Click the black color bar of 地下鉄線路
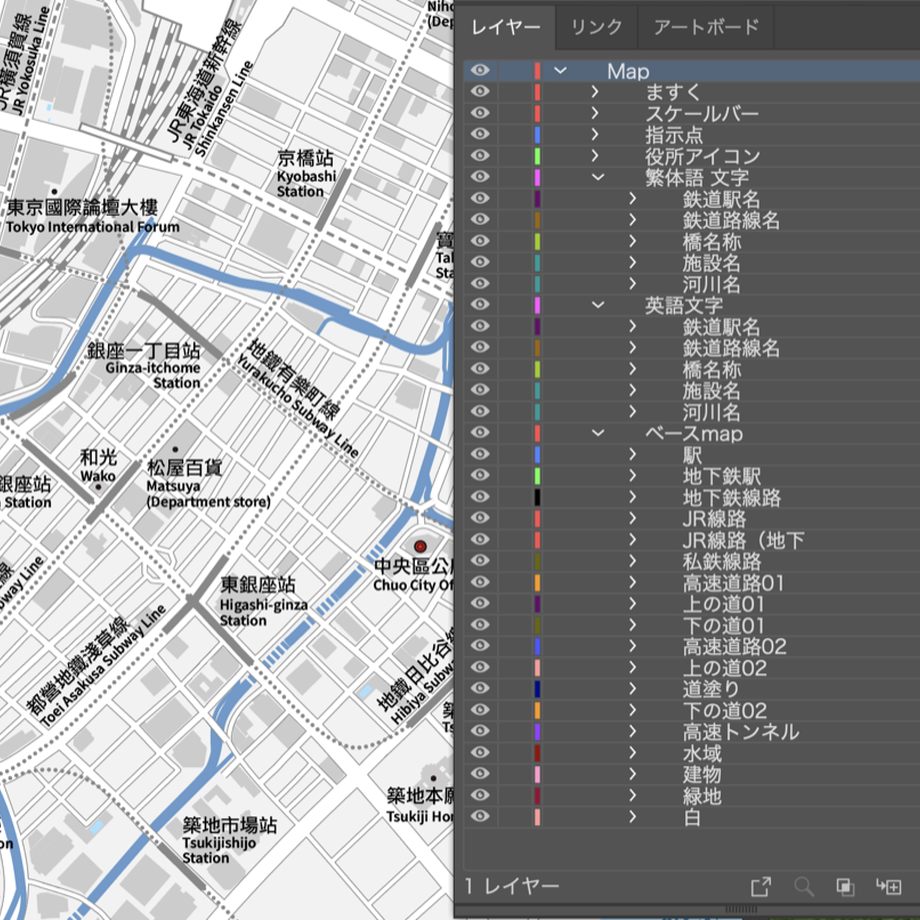The image size is (920, 920). [537, 497]
